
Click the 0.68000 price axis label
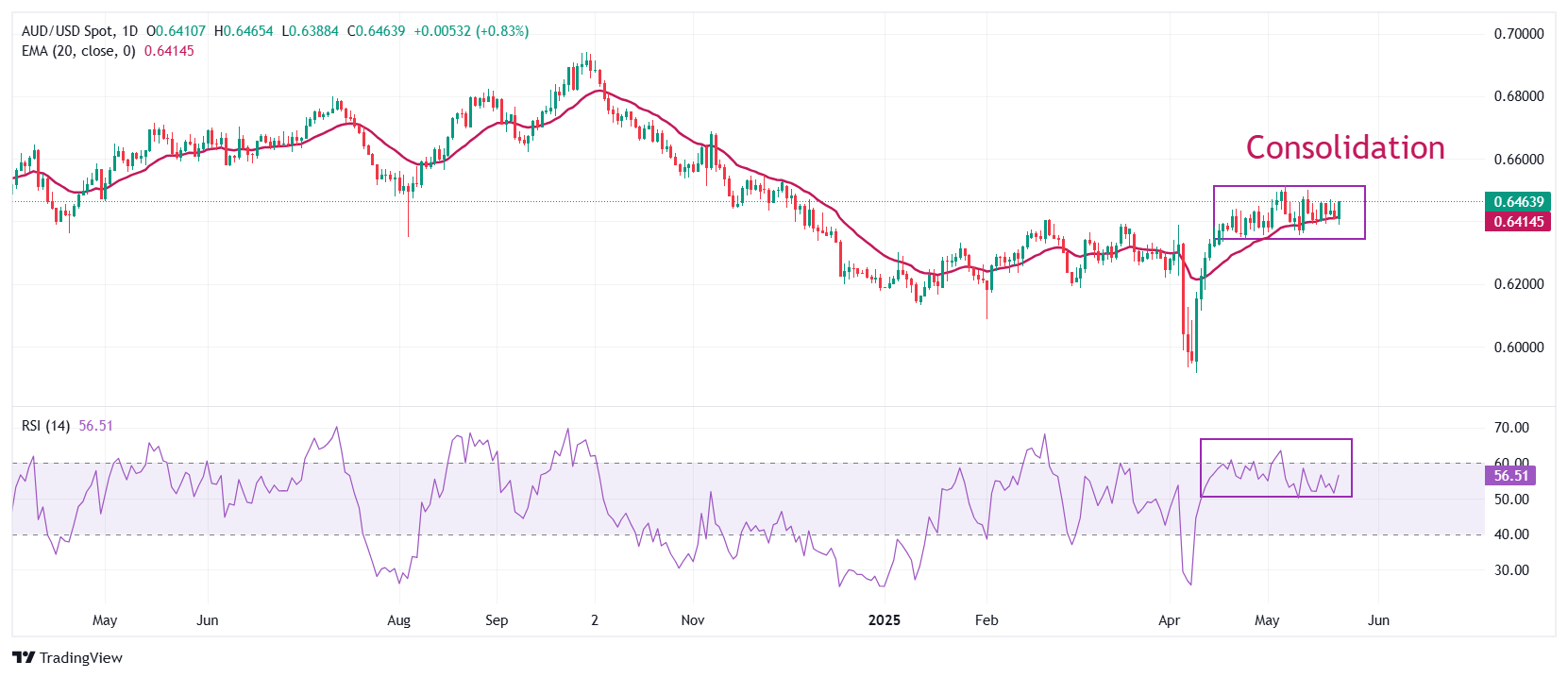[1519, 96]
